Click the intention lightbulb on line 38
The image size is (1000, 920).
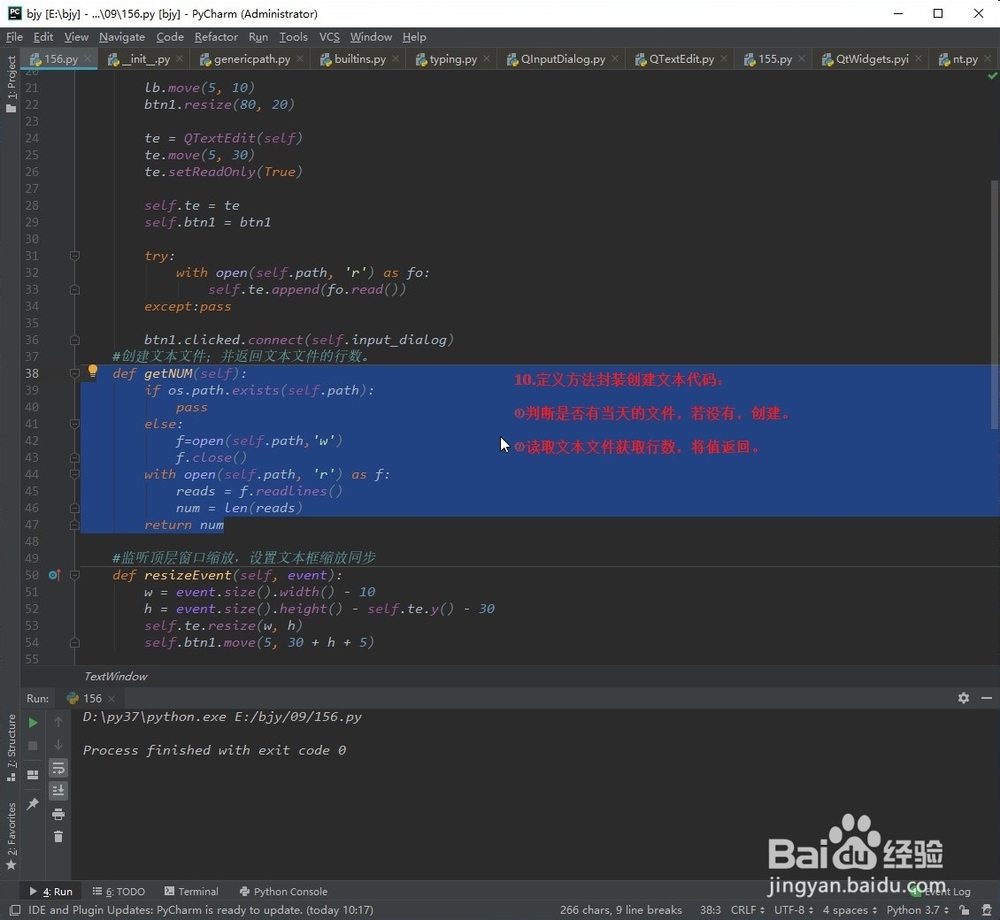92,370
